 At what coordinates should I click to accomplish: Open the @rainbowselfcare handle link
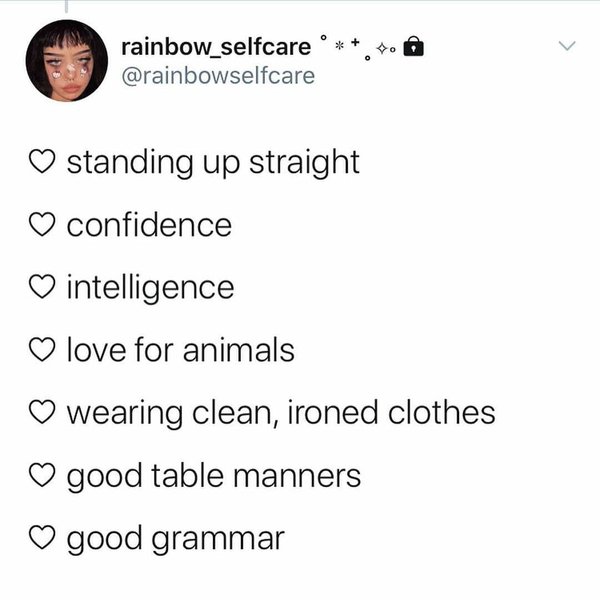tap(217, 75)
